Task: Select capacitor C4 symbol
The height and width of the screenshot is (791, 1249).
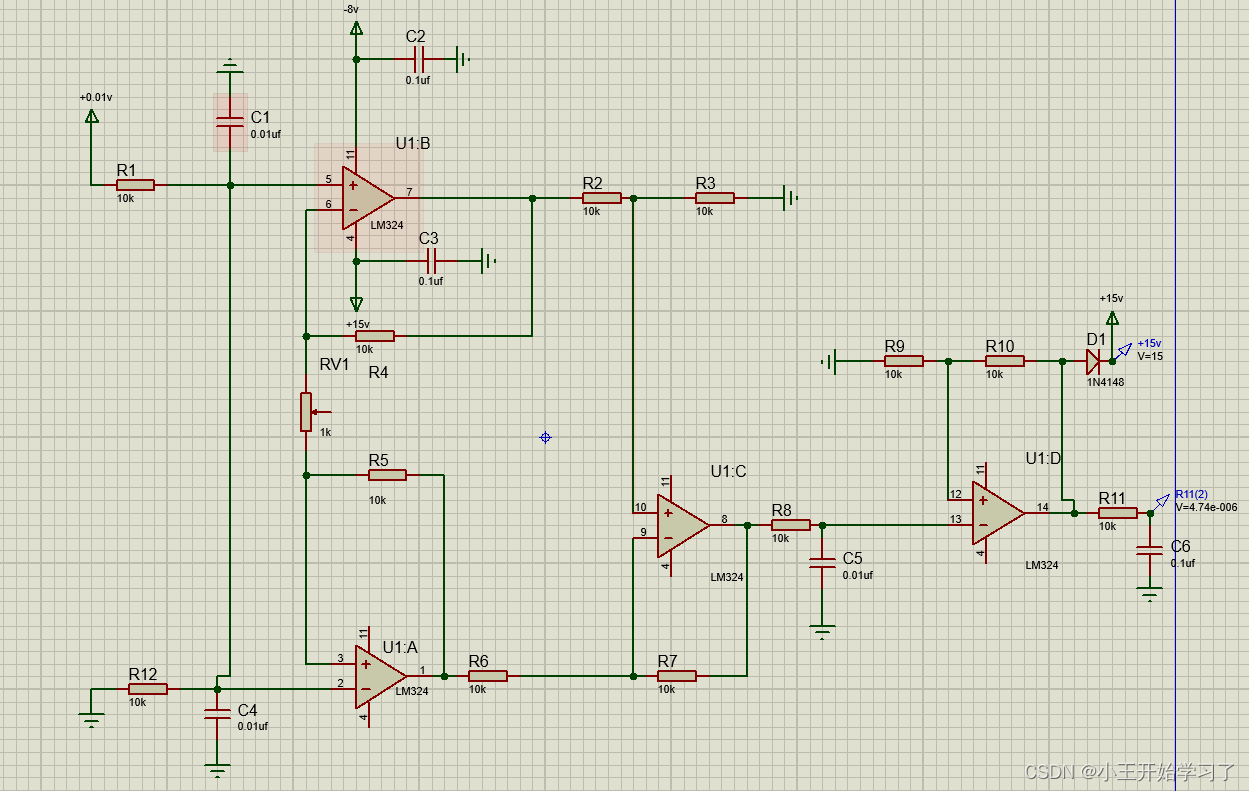Action: point(217,712)
